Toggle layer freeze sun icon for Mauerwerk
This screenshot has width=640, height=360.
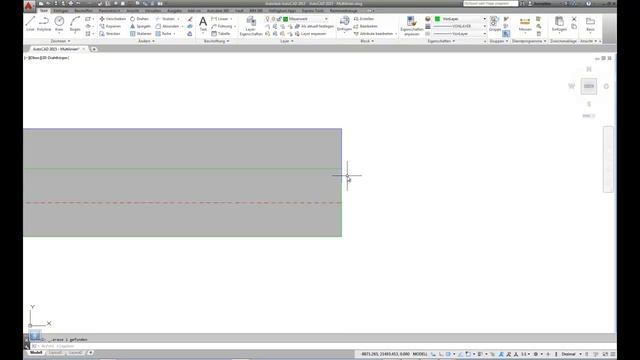point(273,19)
